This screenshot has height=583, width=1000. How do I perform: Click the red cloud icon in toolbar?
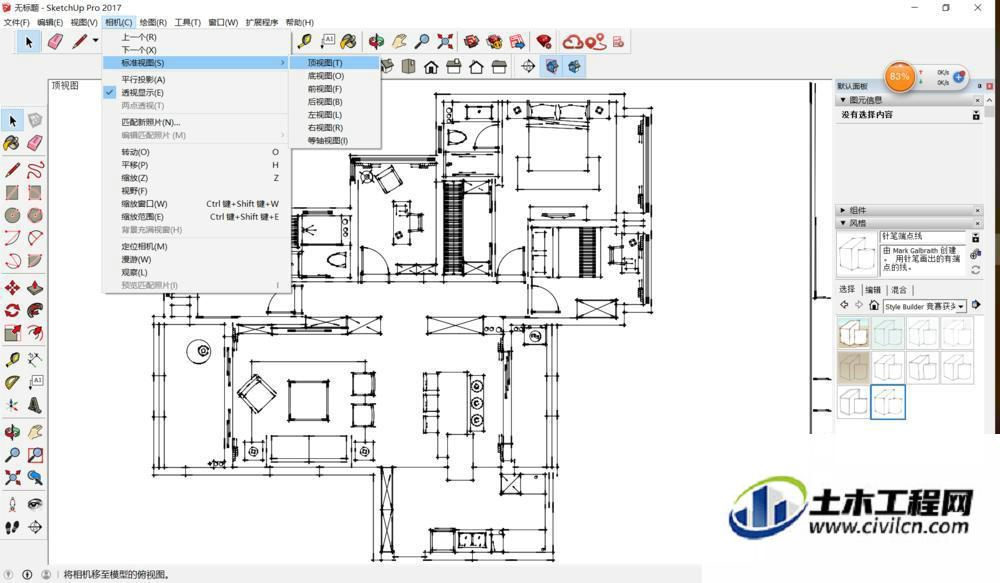click(572, 42)
